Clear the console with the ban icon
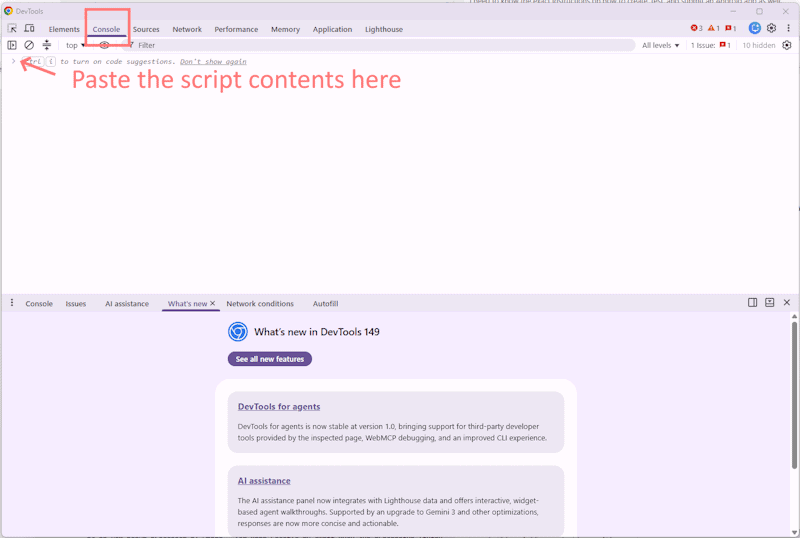This screenshot has width=800, height=538. click(29, 45)
